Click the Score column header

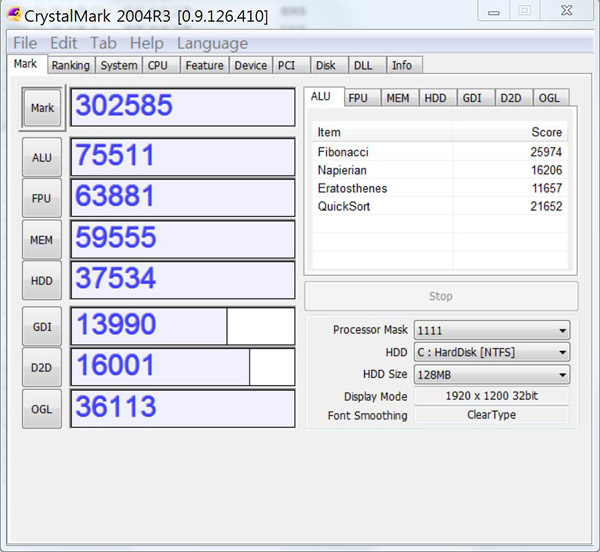pos(510,132)
